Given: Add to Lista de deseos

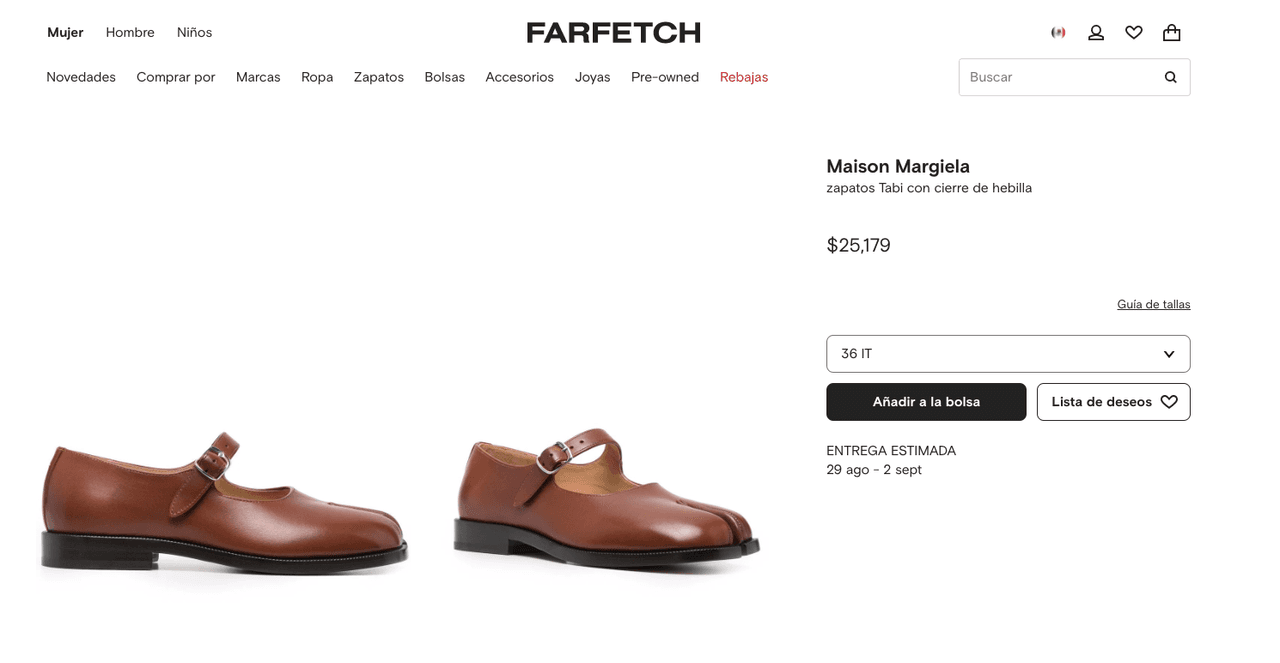Looking at the screenshot, I should (1113, 402).
